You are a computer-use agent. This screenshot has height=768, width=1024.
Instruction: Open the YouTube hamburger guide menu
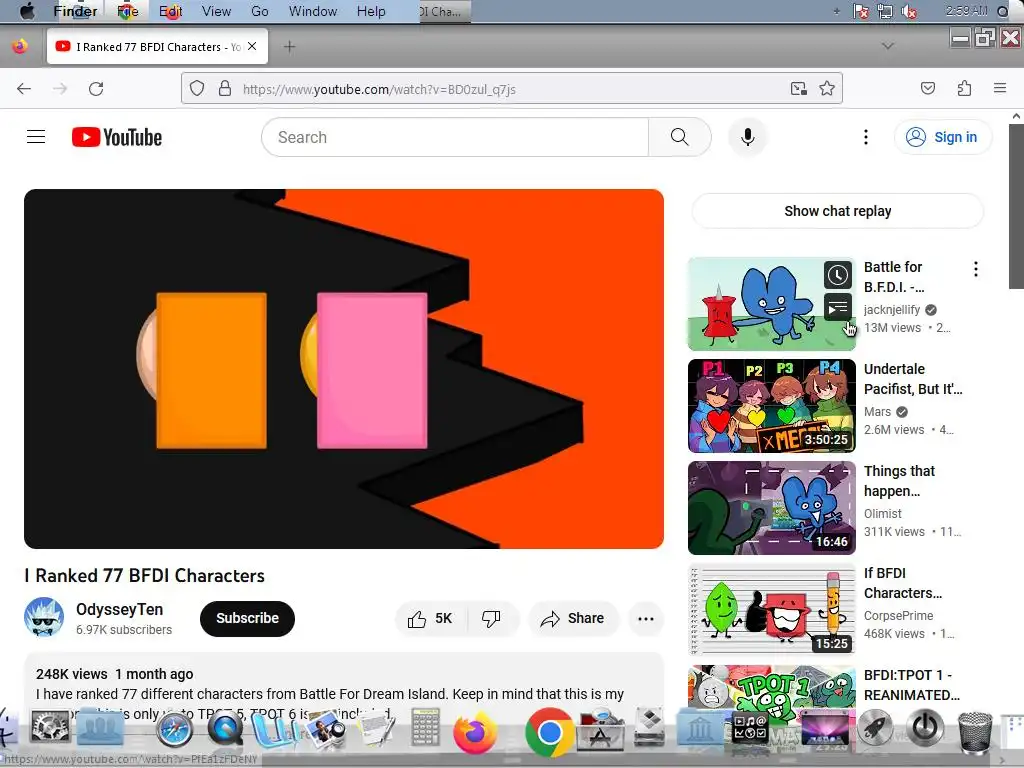(x=36, y=136)
